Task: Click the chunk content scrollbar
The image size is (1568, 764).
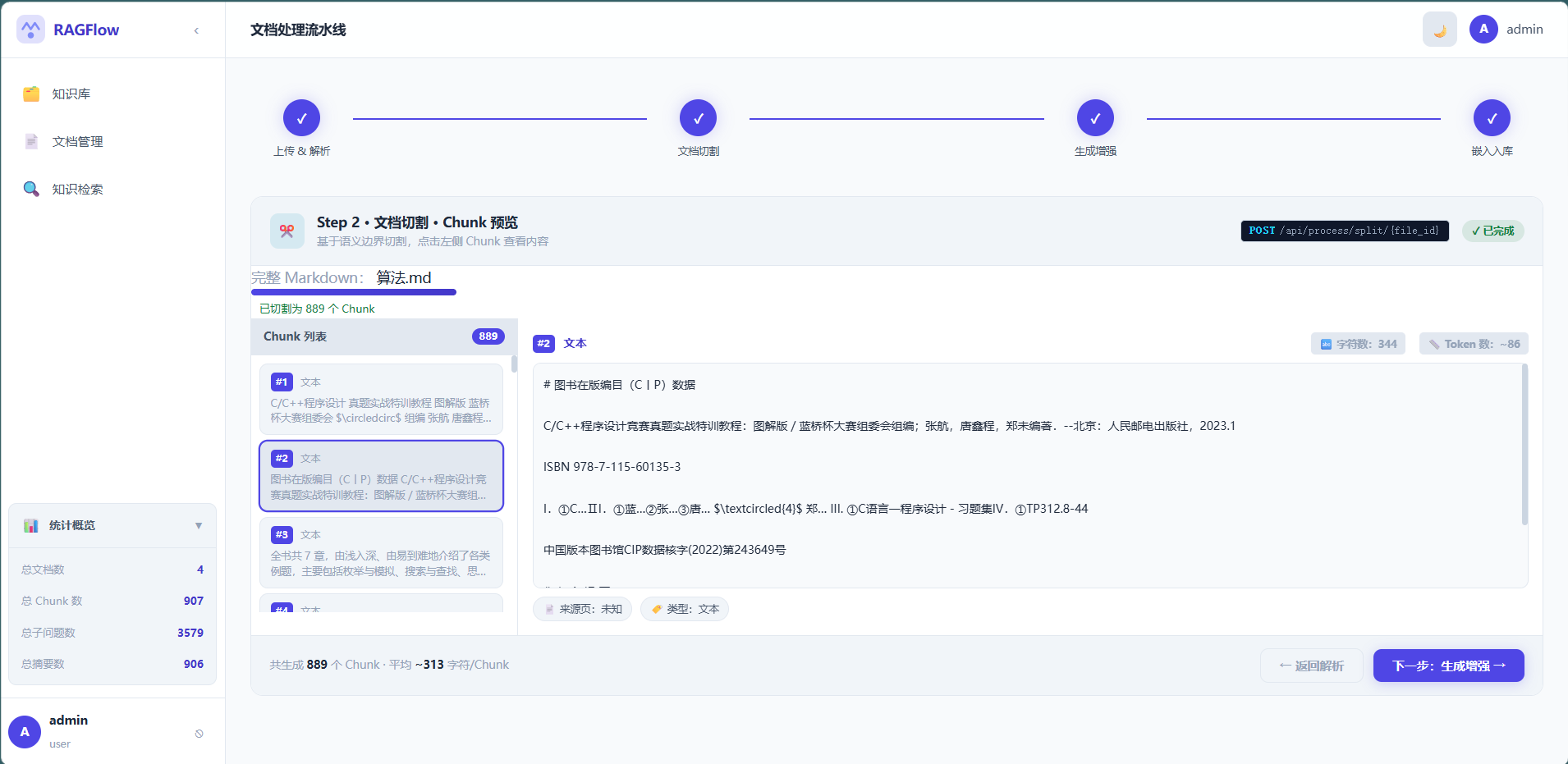Action: [x=1524, y=444]
